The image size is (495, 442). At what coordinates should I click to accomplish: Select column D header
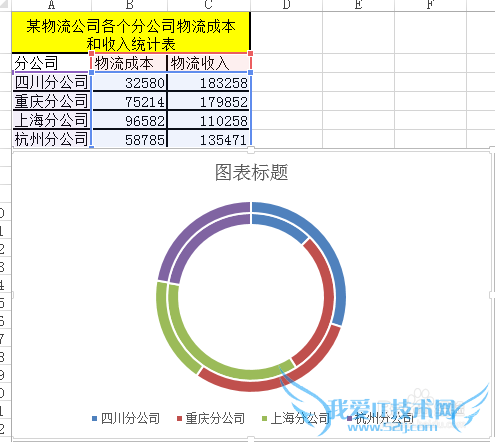(286, 5)
